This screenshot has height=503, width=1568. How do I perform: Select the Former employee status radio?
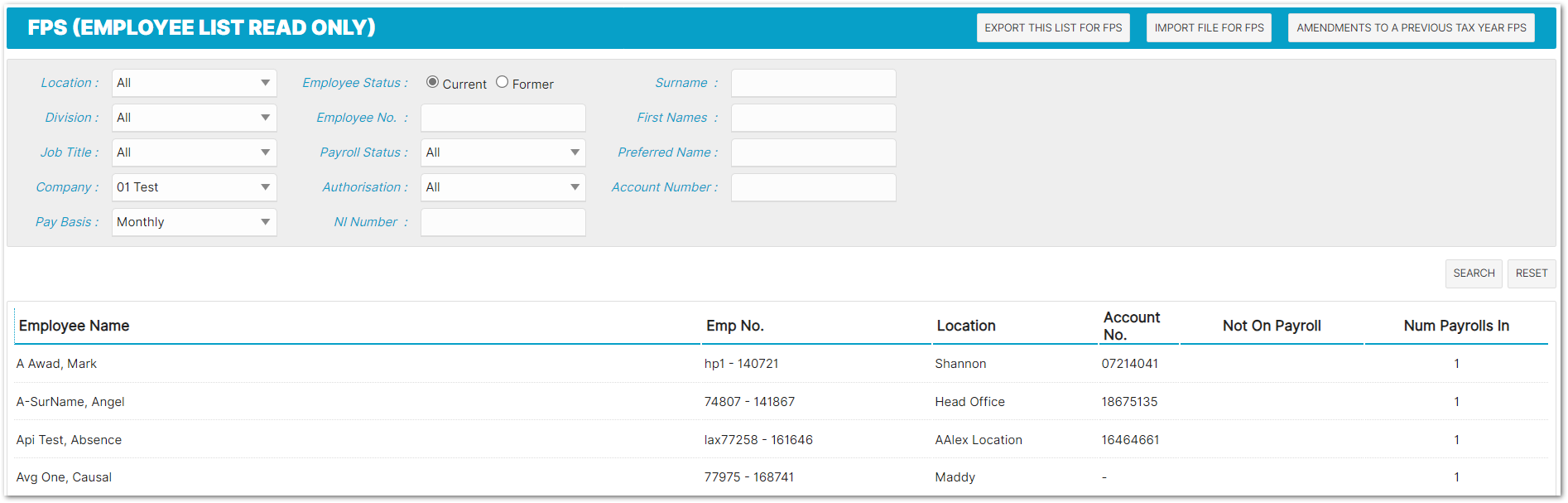[x=502, y=82]
